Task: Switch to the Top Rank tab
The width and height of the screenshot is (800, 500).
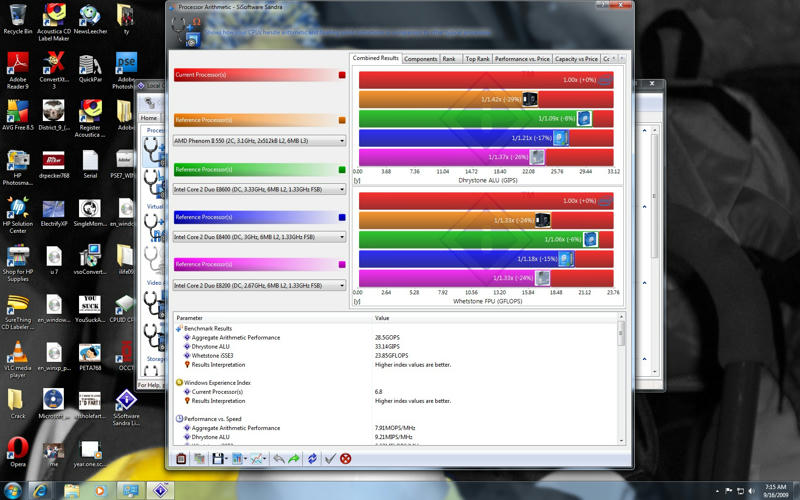Action: pyautogui.click(x=477, y=59)
